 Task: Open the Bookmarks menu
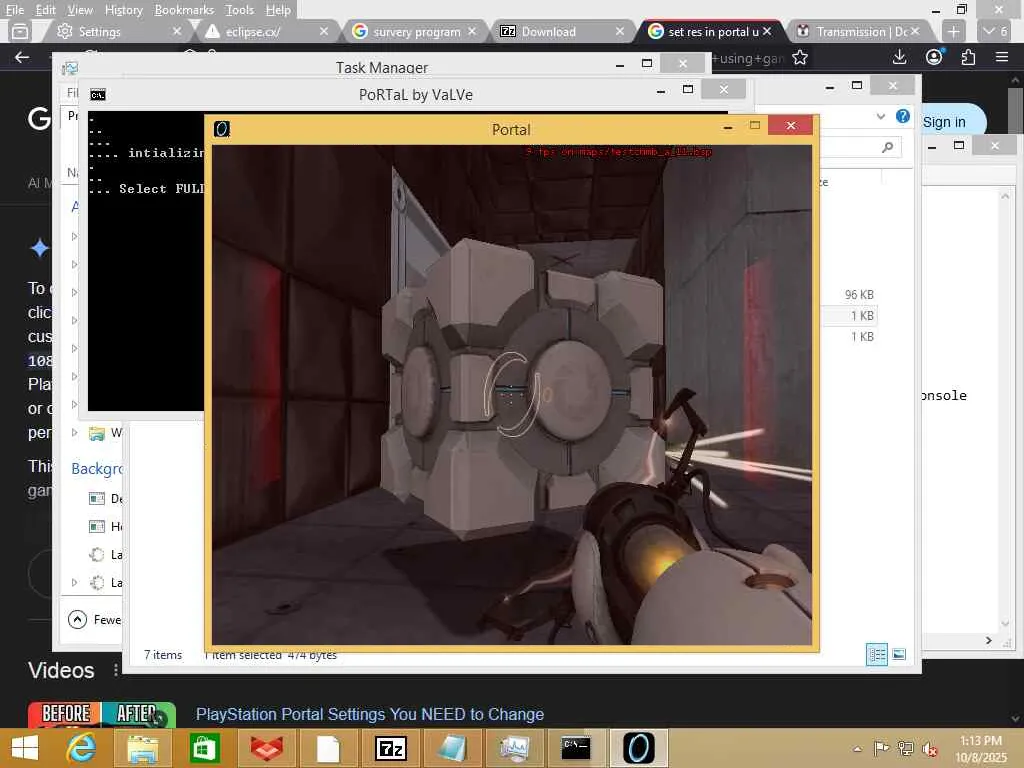tap(184, 10)
